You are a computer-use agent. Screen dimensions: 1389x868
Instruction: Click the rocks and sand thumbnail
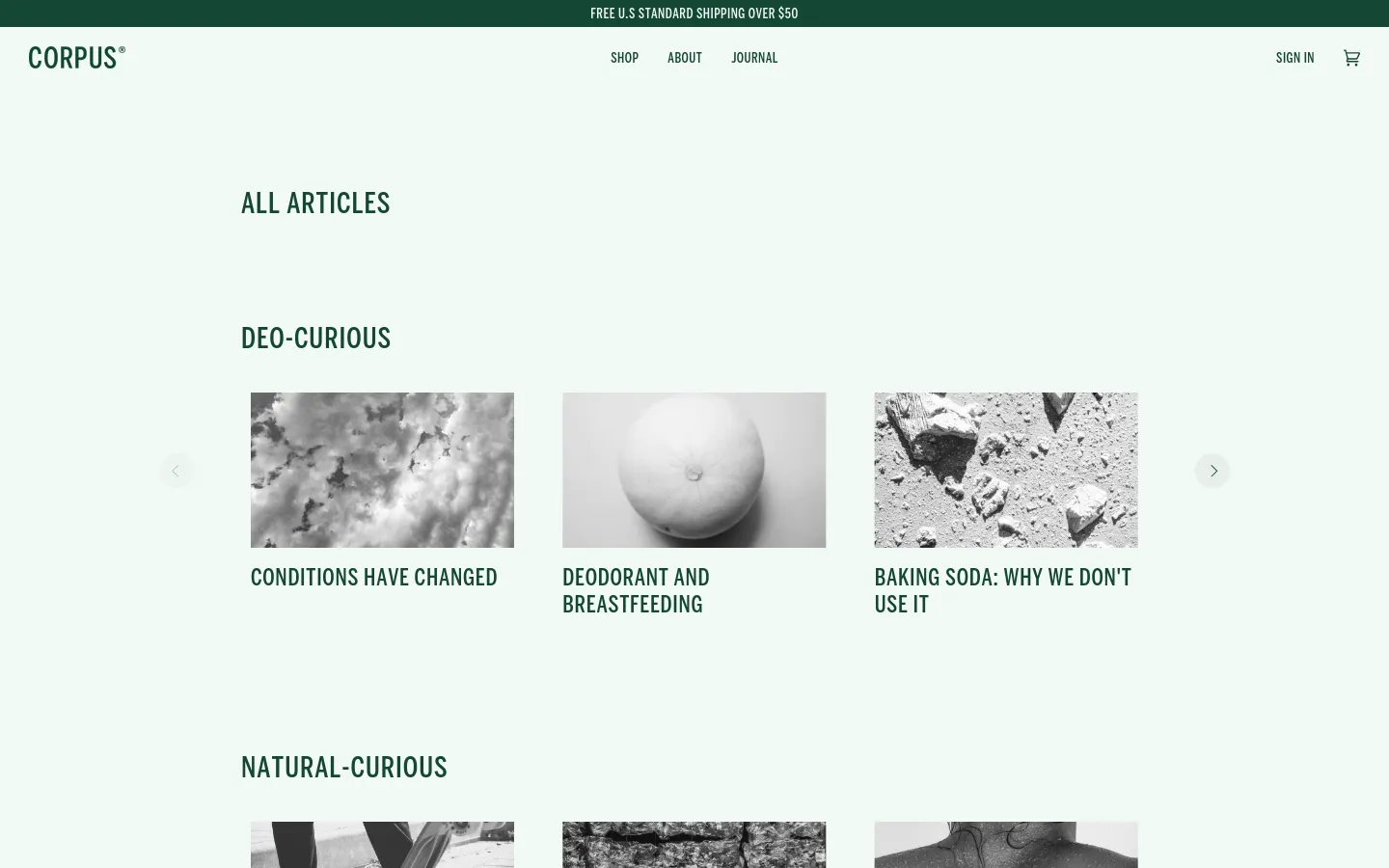(1006, 470)
